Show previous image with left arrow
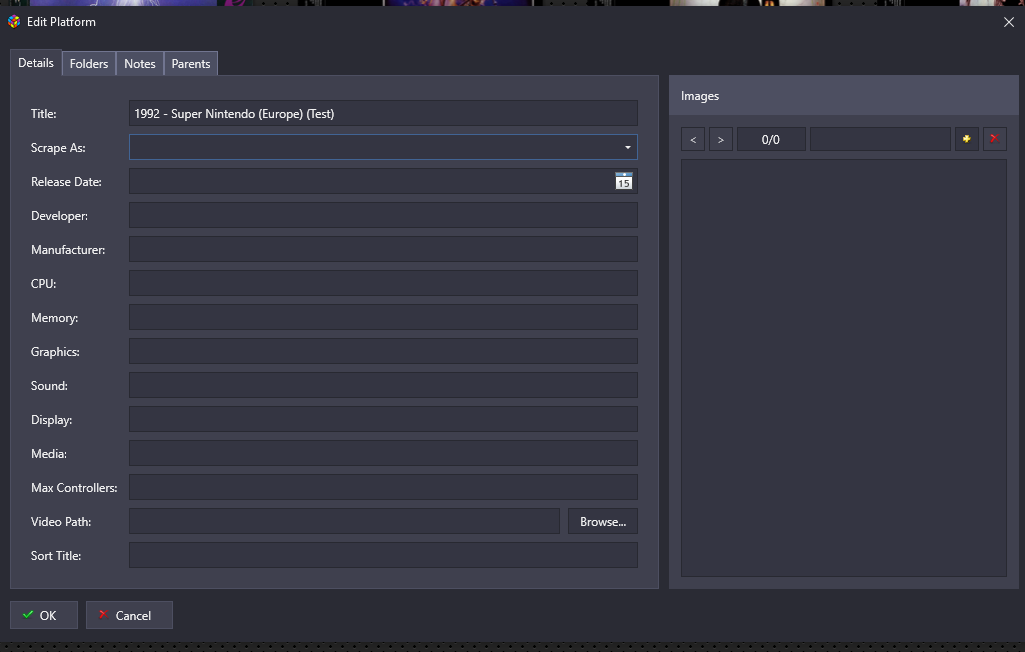 693,139
